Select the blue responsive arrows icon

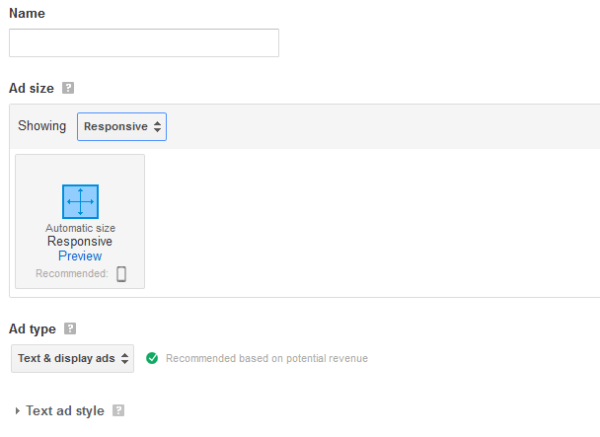[80, 201]
